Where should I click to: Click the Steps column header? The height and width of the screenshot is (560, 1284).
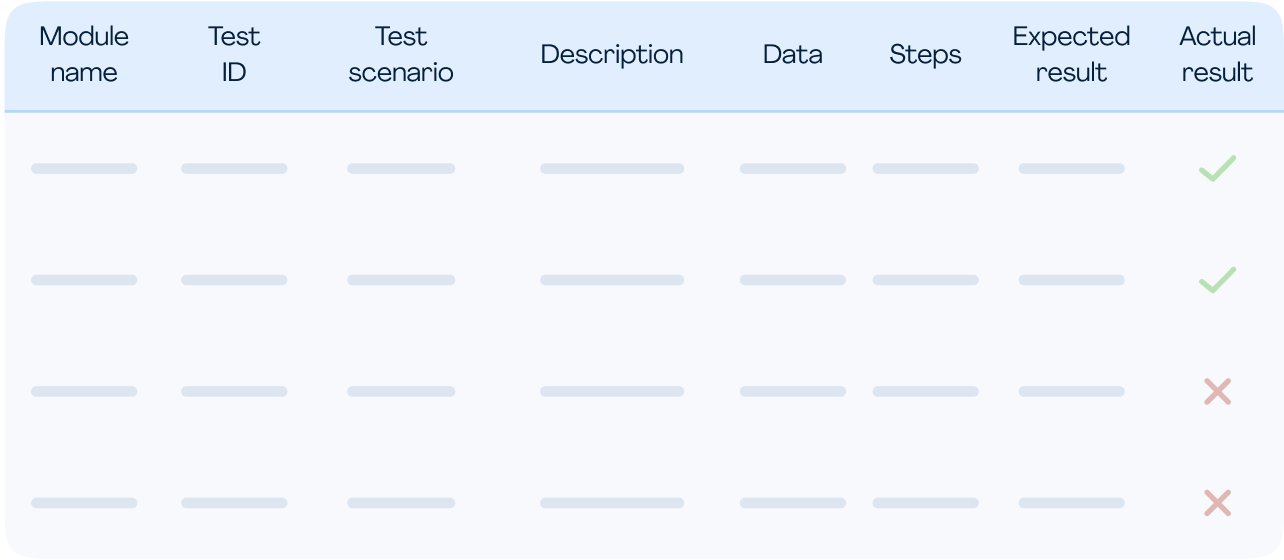925,54
